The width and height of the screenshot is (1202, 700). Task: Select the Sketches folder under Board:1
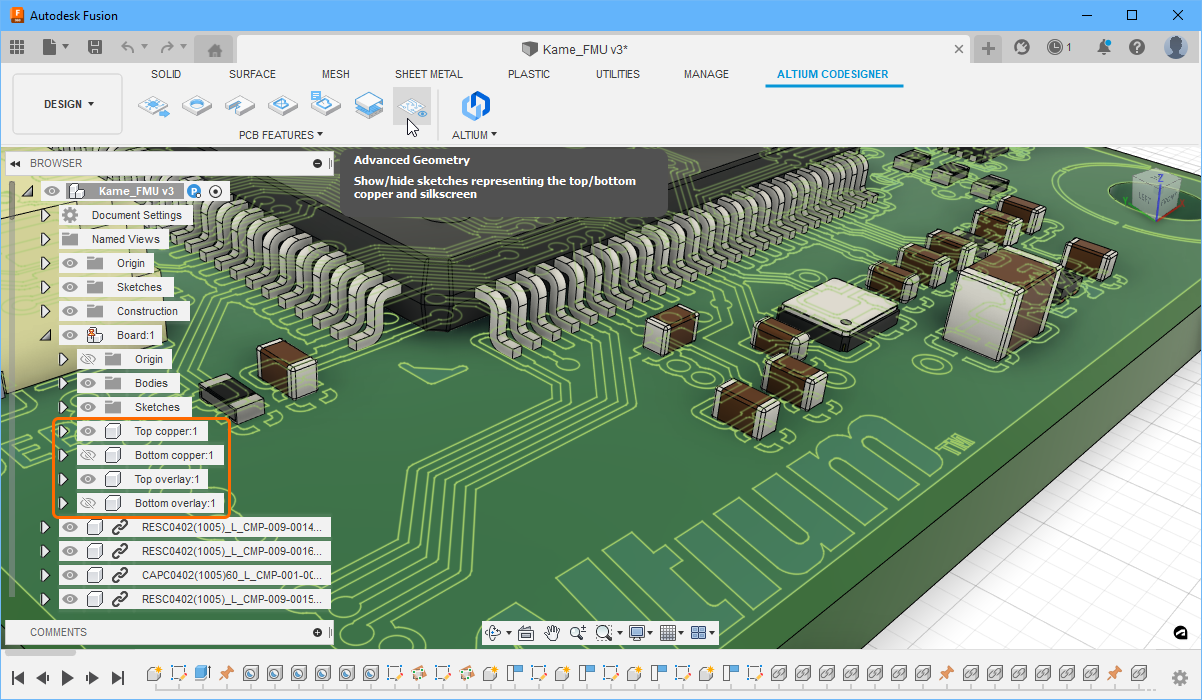click(x=157, y=407)
